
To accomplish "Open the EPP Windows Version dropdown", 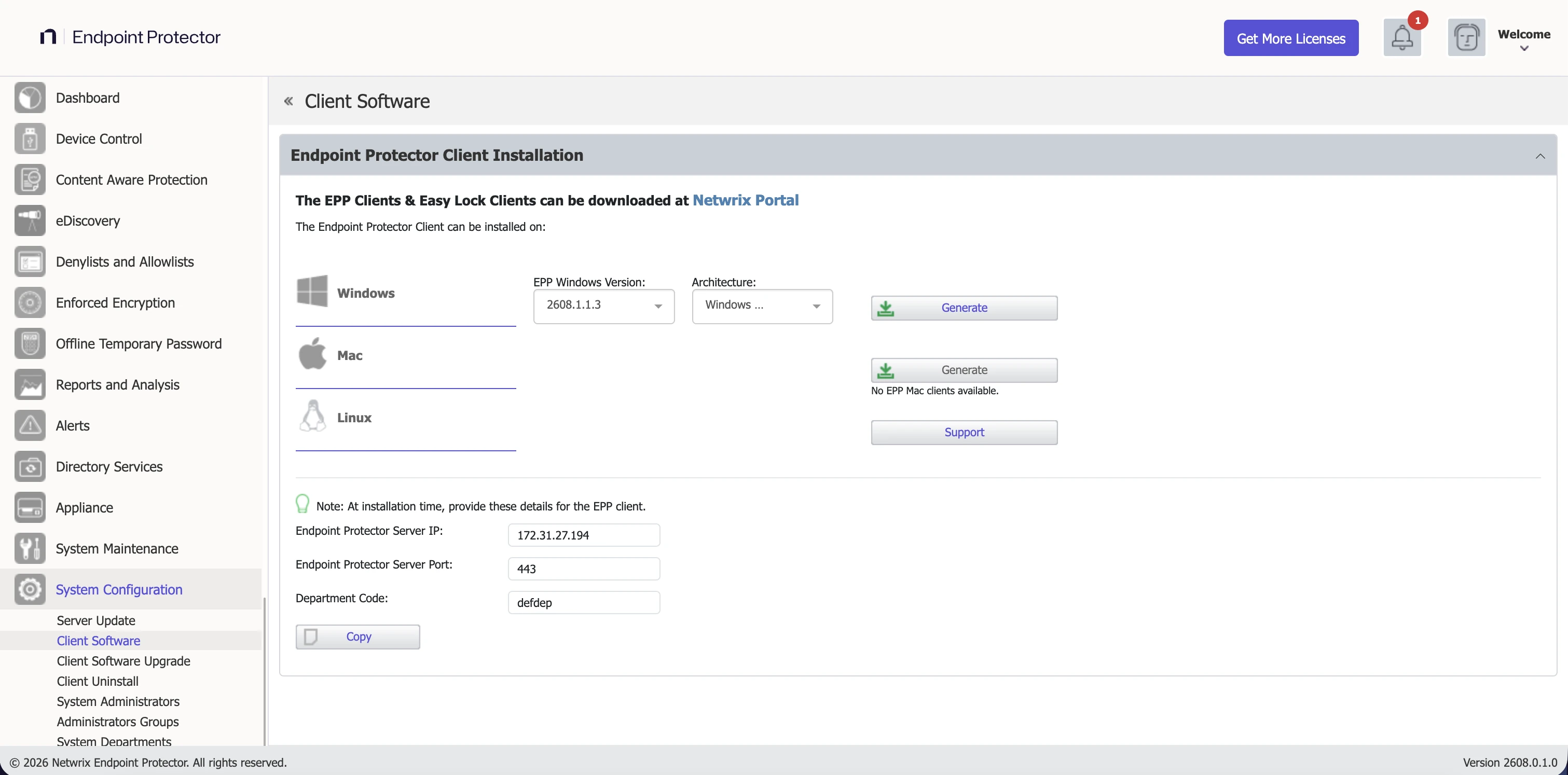I will [x=604, y=306].
